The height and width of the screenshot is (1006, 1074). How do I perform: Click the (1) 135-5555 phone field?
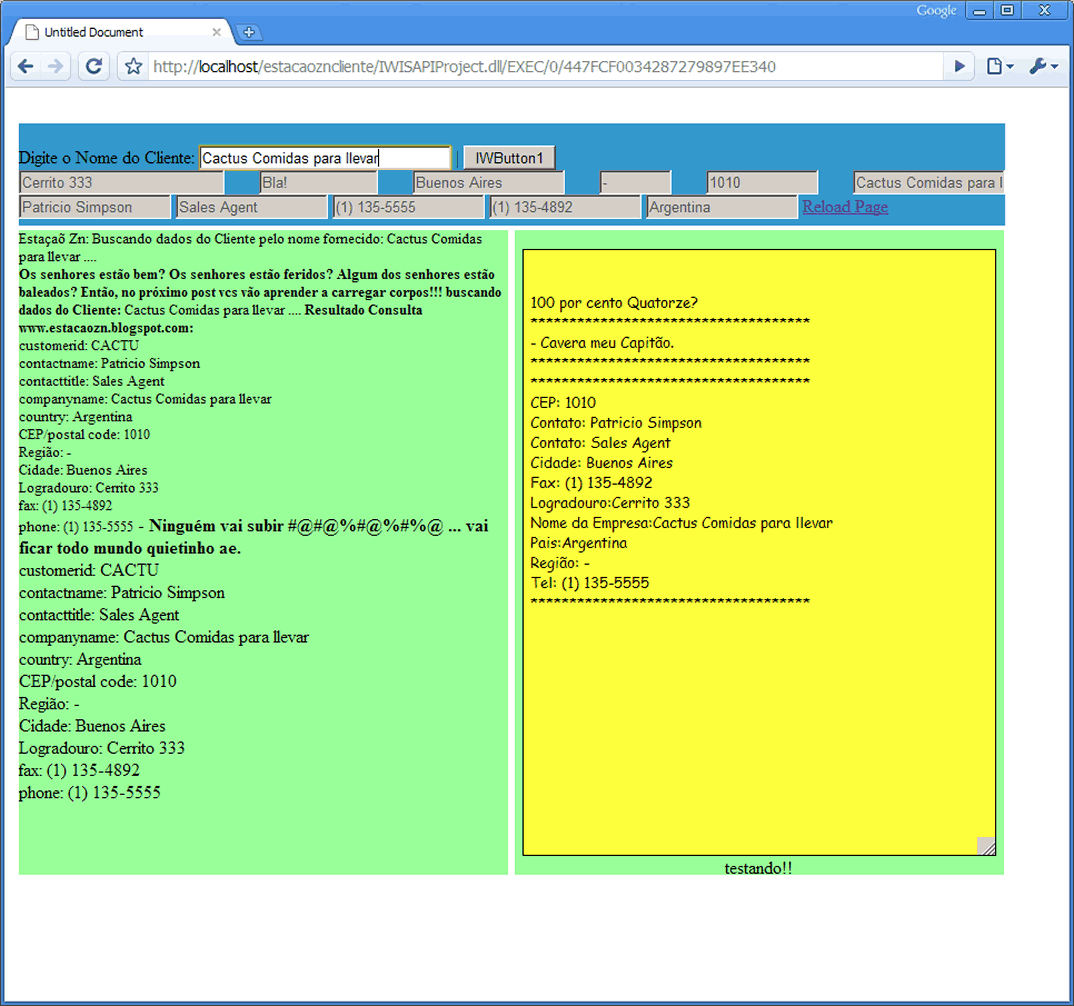[408, 207]
